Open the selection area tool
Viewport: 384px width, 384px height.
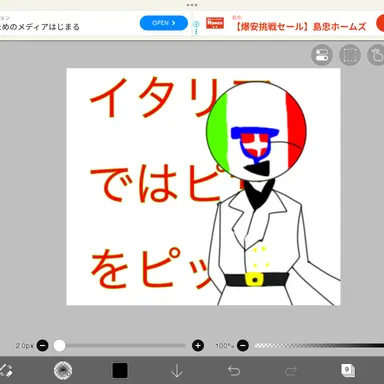(x=350, y=55)
